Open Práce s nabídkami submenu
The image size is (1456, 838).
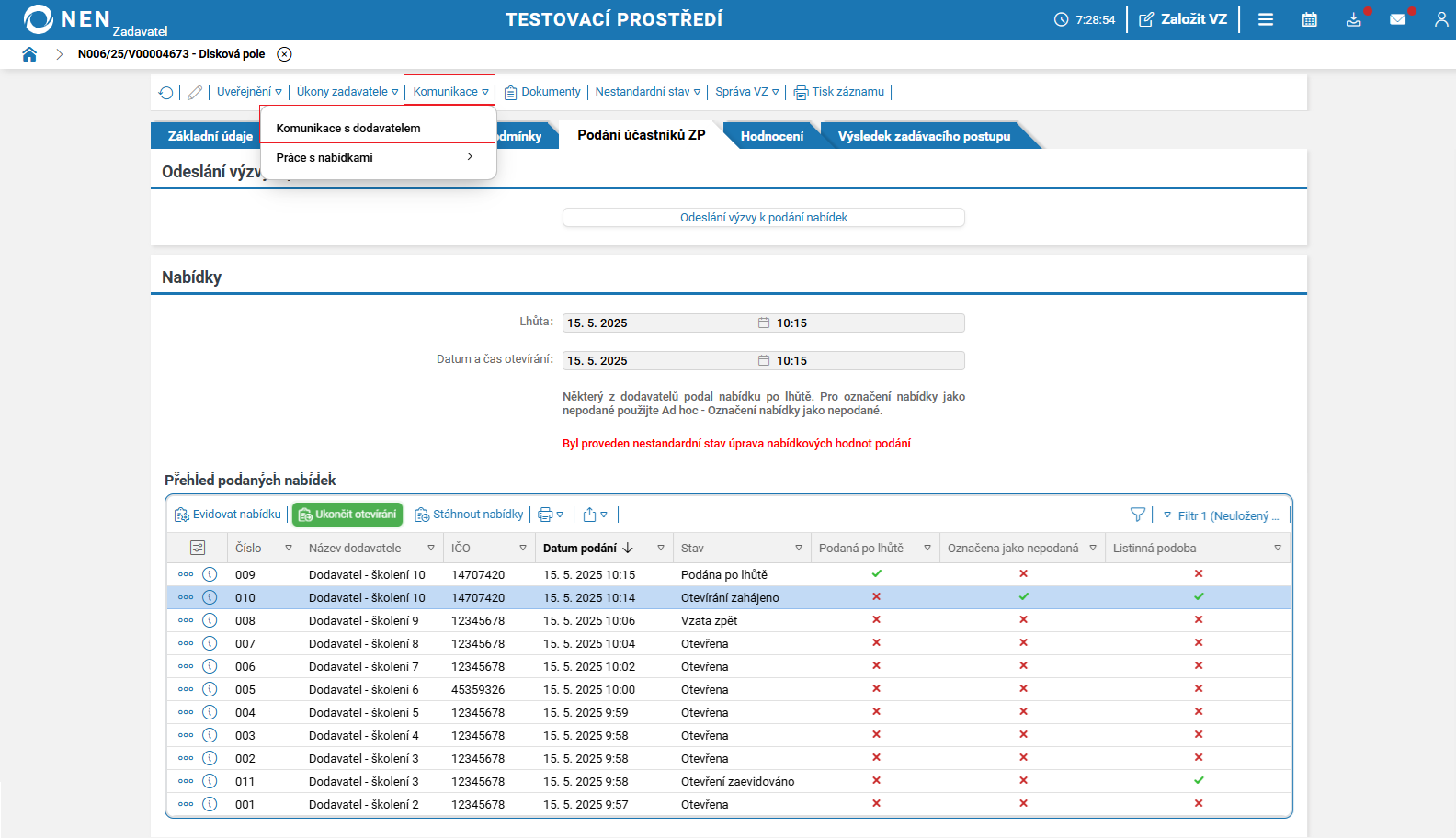tap(376, 158)
